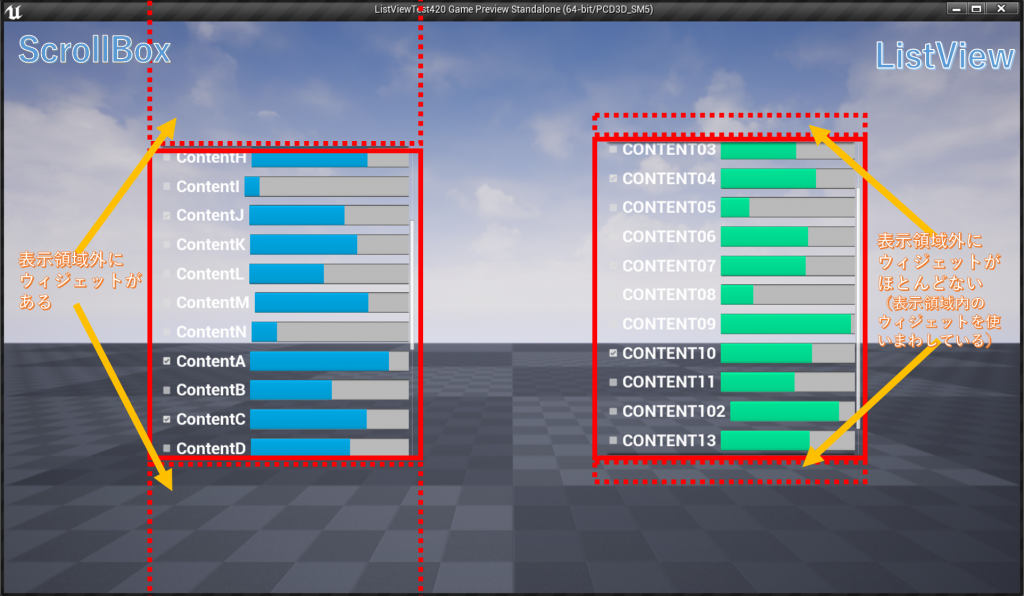Click the ContentJ blue progress bar
This screenshot has width=1024, height=596.
329,215
